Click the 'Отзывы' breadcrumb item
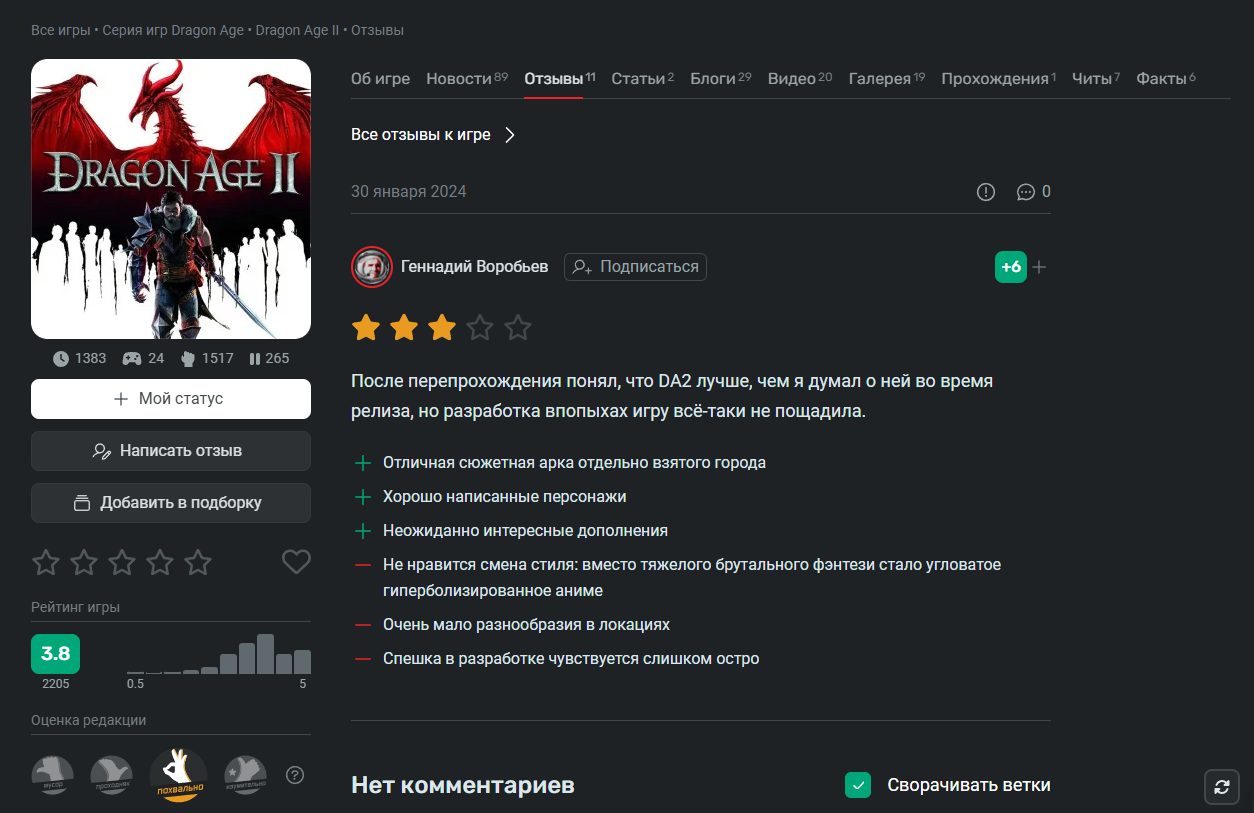 [377, 31]
